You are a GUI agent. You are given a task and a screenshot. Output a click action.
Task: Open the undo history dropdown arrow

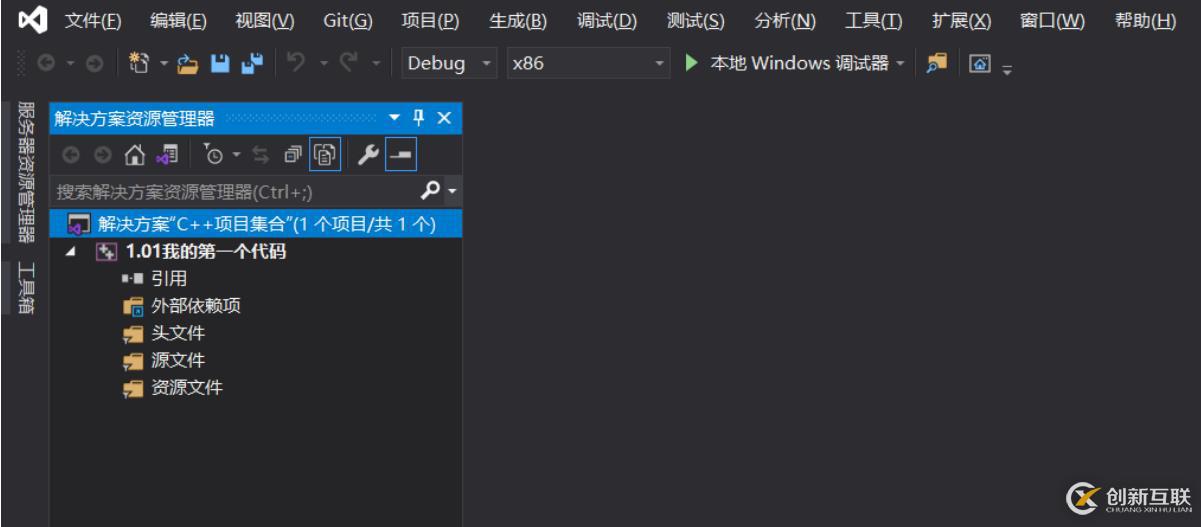click(x=324, y=64)
